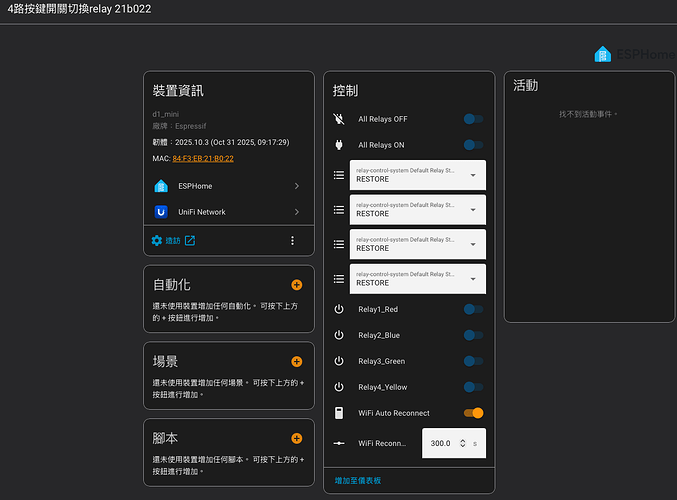
Task: Click the WiFi reconnect interval number field
Action: pos(440,443)
